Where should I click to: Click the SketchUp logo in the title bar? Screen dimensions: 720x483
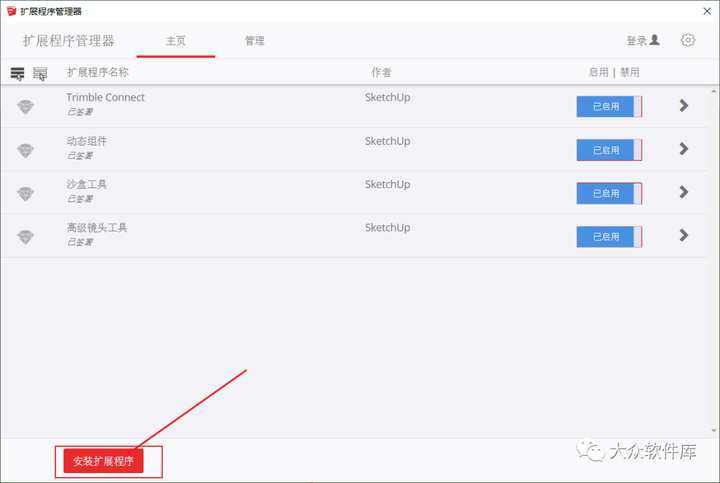(x=11, y=11)
